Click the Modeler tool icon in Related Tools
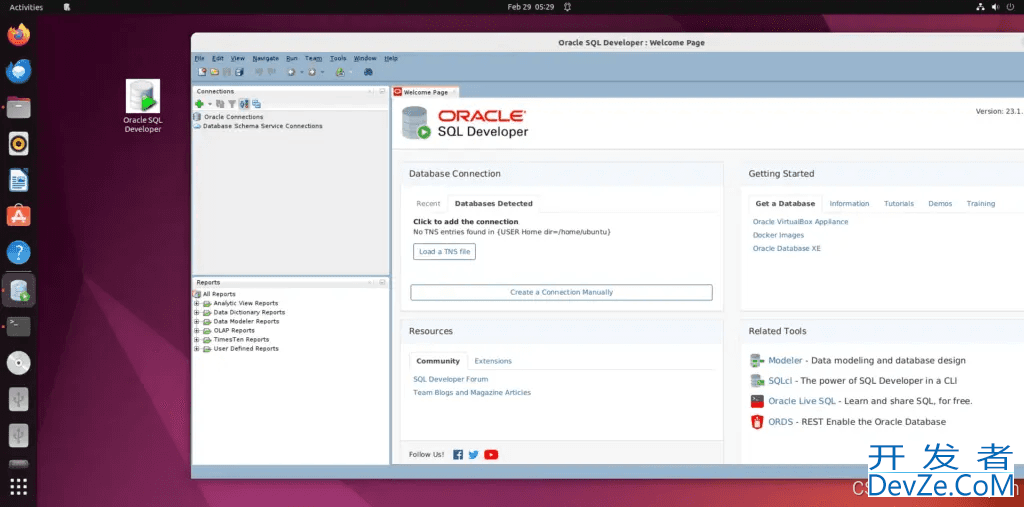The image size is (1024, 507). (x=757, y=361)
